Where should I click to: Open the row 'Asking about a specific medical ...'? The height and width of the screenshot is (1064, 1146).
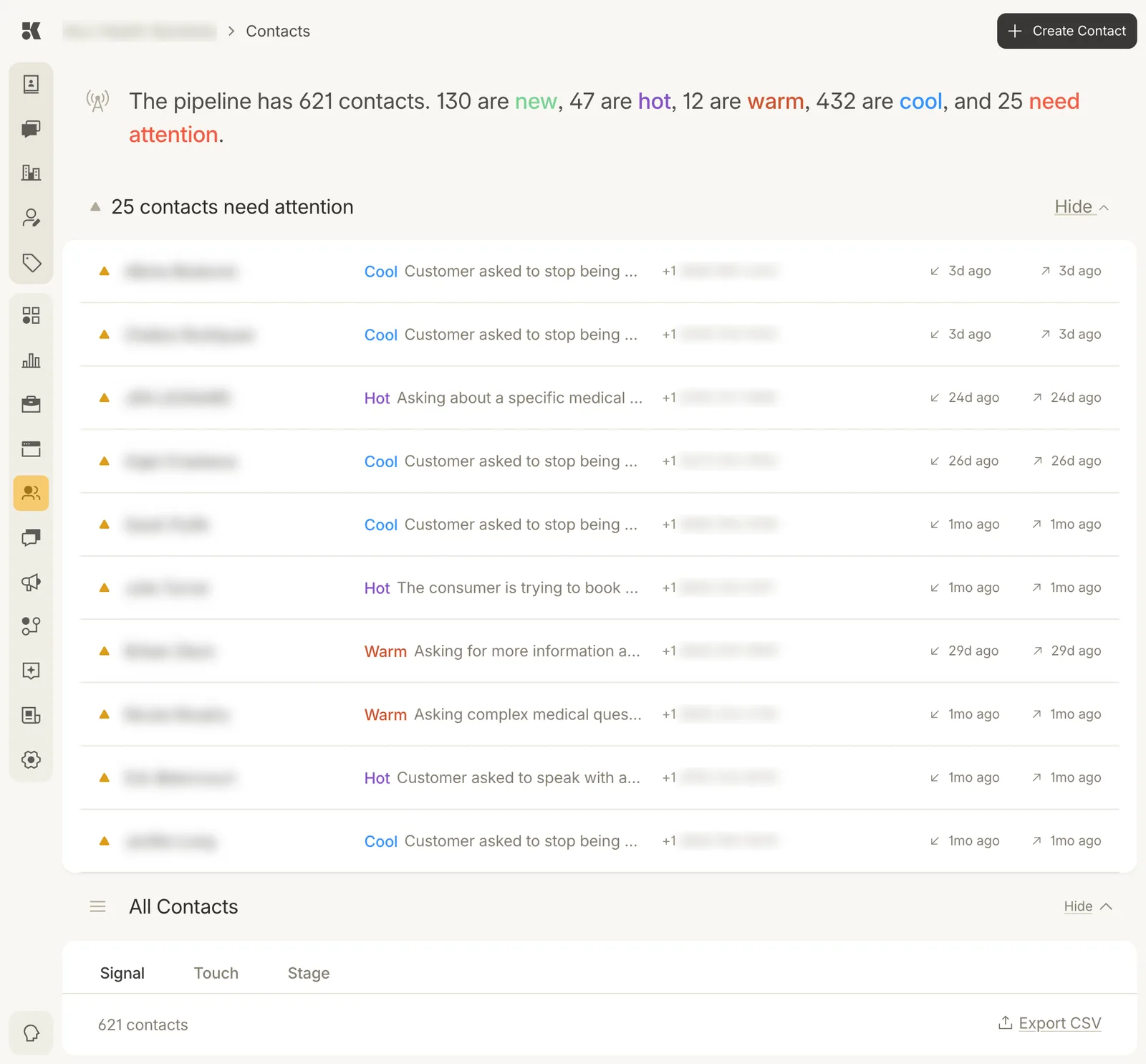coord(600,398)
